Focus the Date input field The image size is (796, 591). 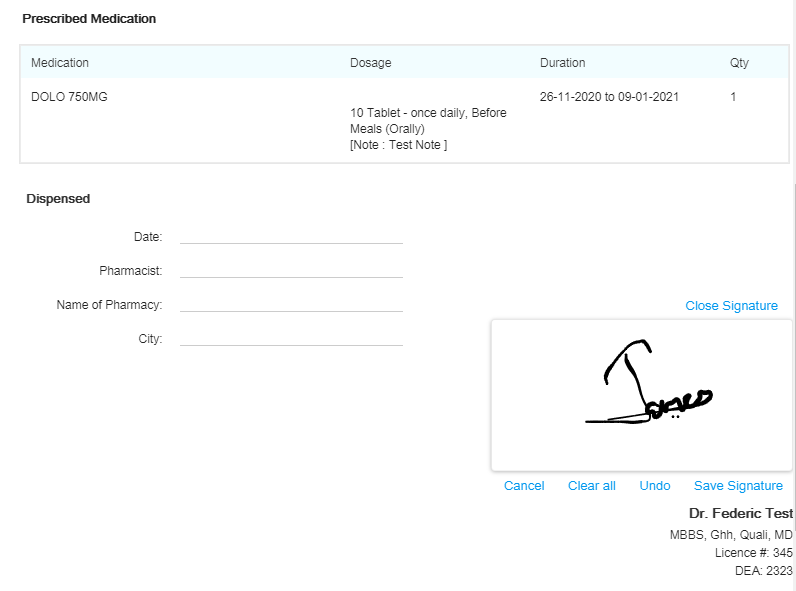291,236
